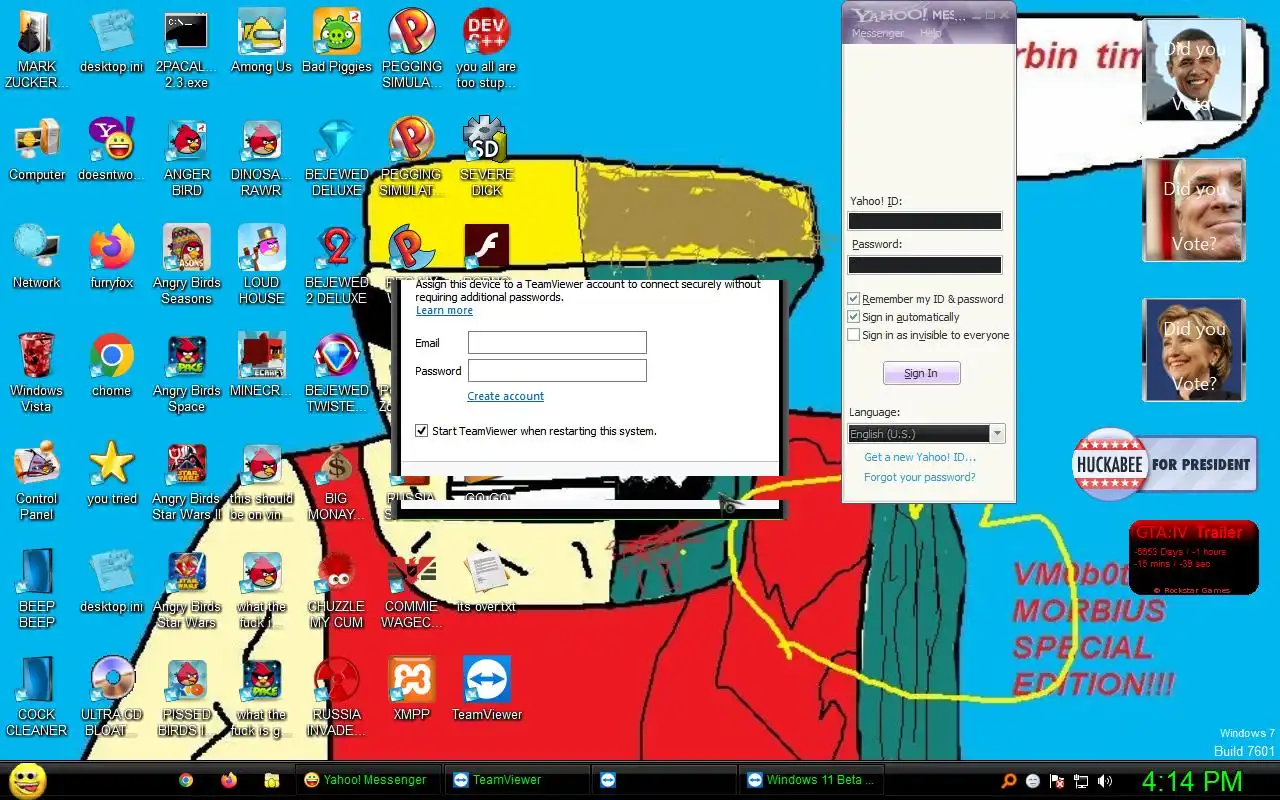
Task: Open the Windows Vista recycle bin icon
Action: [x=37, y=372]
